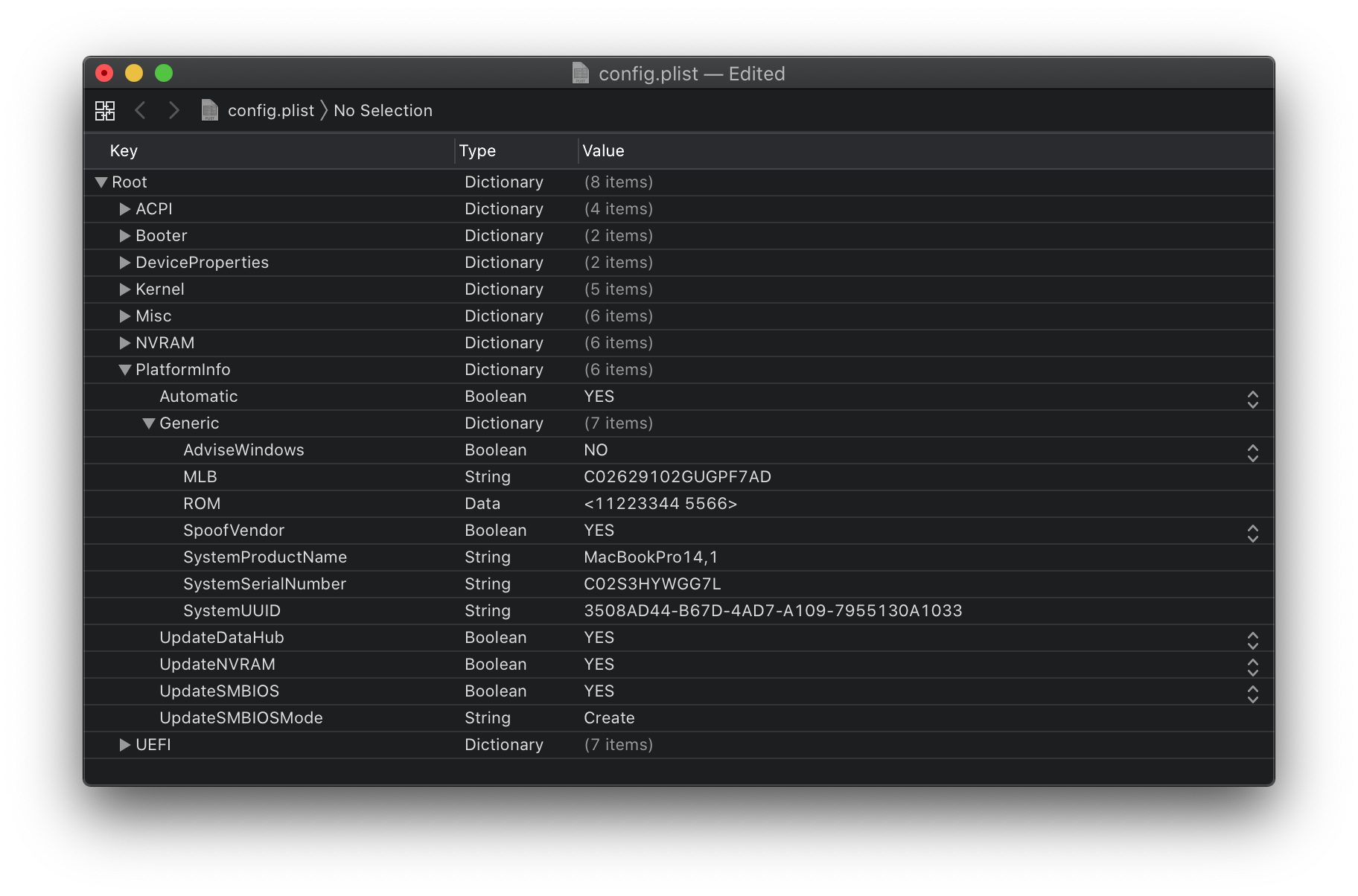Select the SystemSerialNumber value field

point(652,584)
